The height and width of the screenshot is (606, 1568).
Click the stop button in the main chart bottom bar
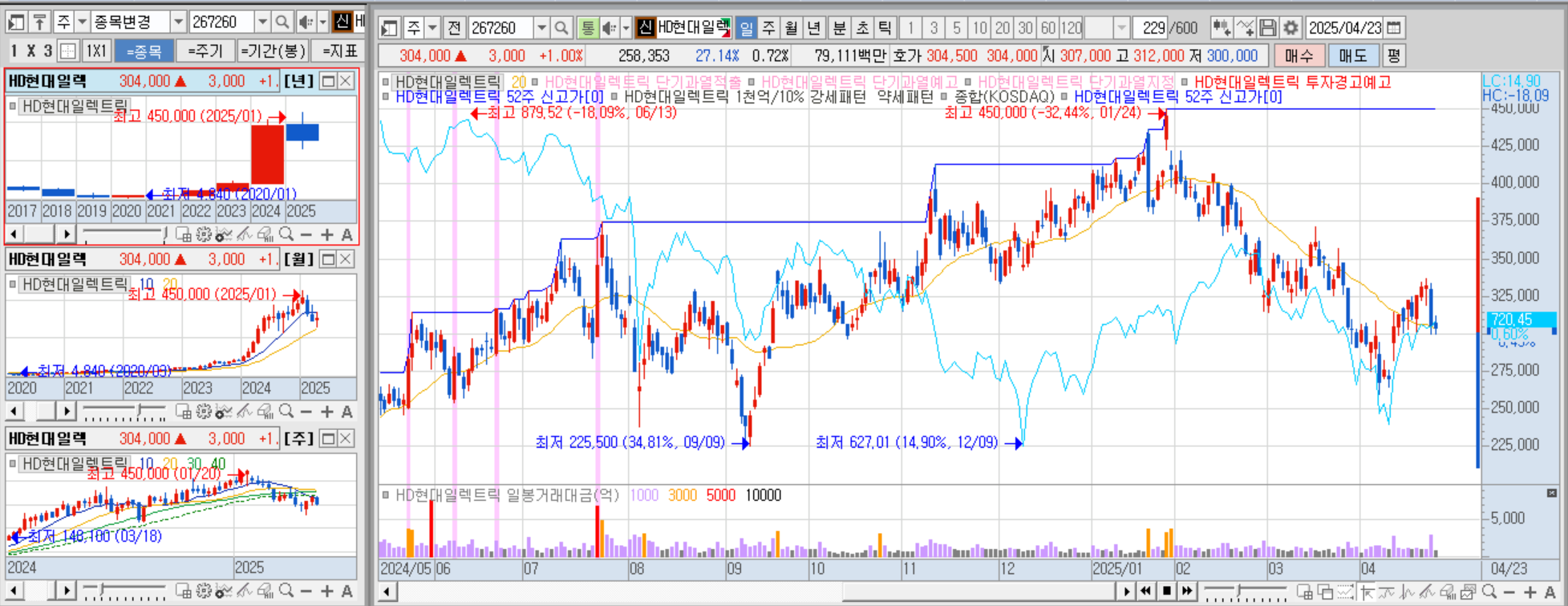[x=1167, y=592]
